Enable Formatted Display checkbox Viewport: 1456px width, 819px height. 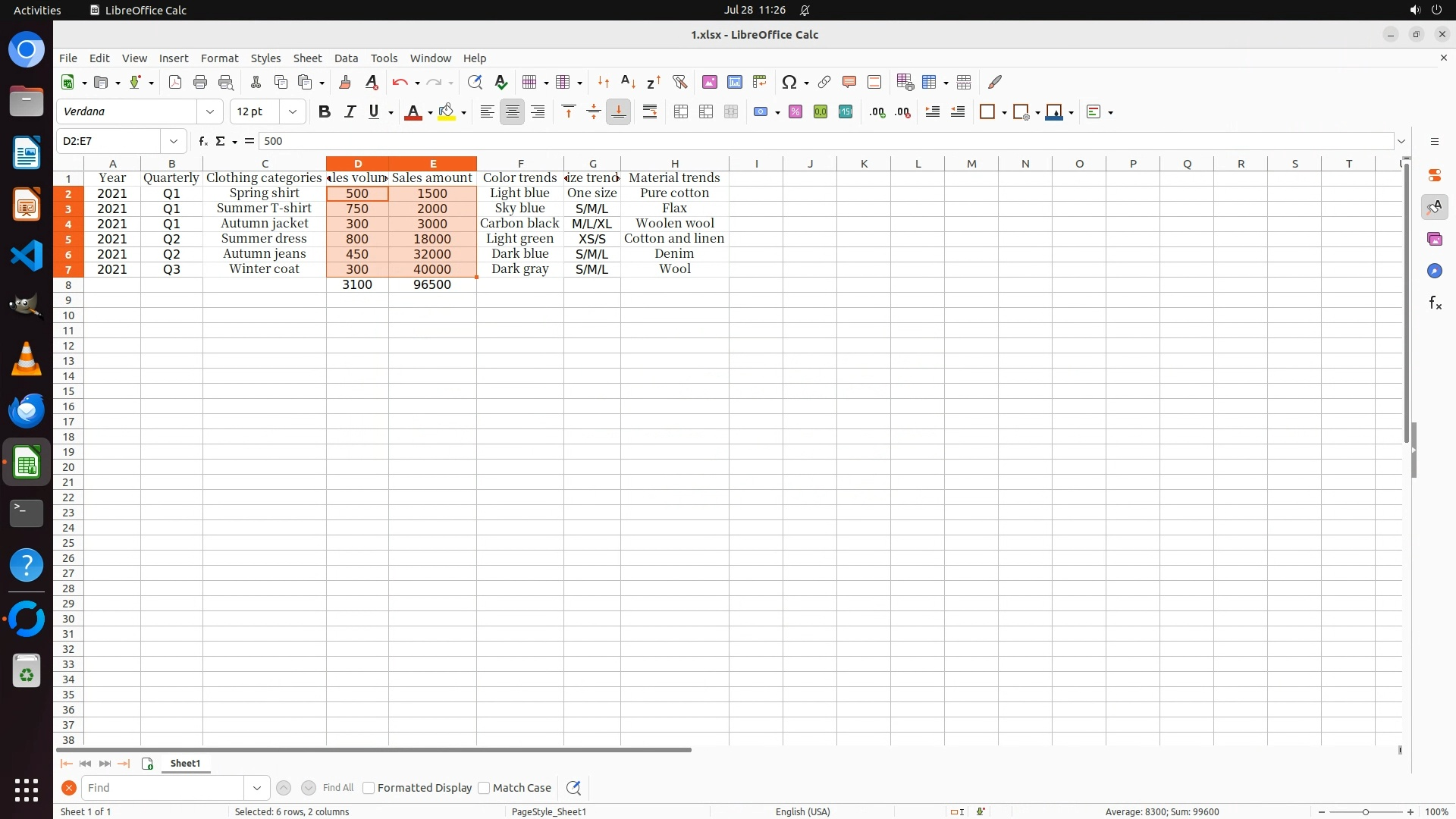tap(369, 788)
